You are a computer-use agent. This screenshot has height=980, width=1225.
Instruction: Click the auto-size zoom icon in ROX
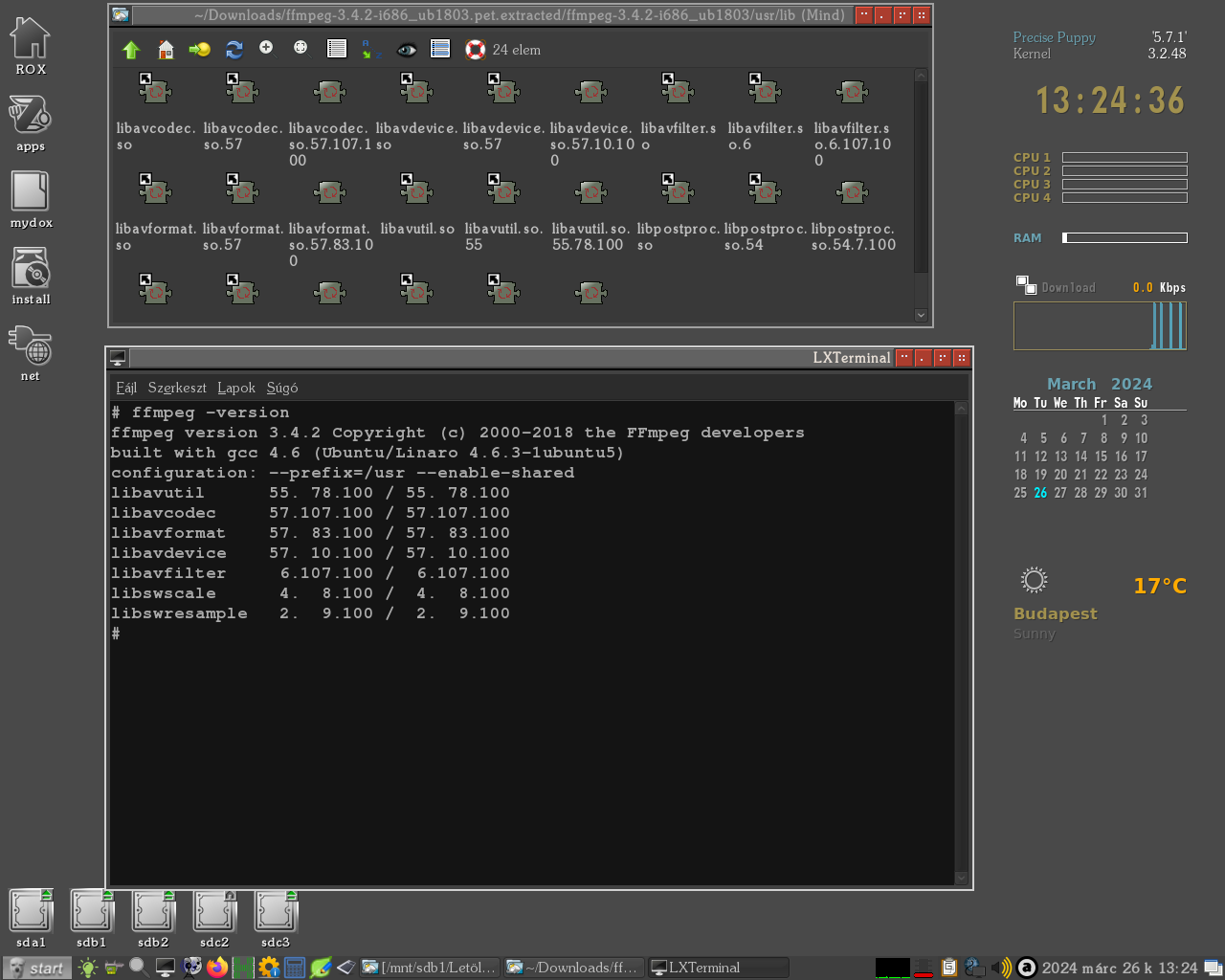[301, 49]
